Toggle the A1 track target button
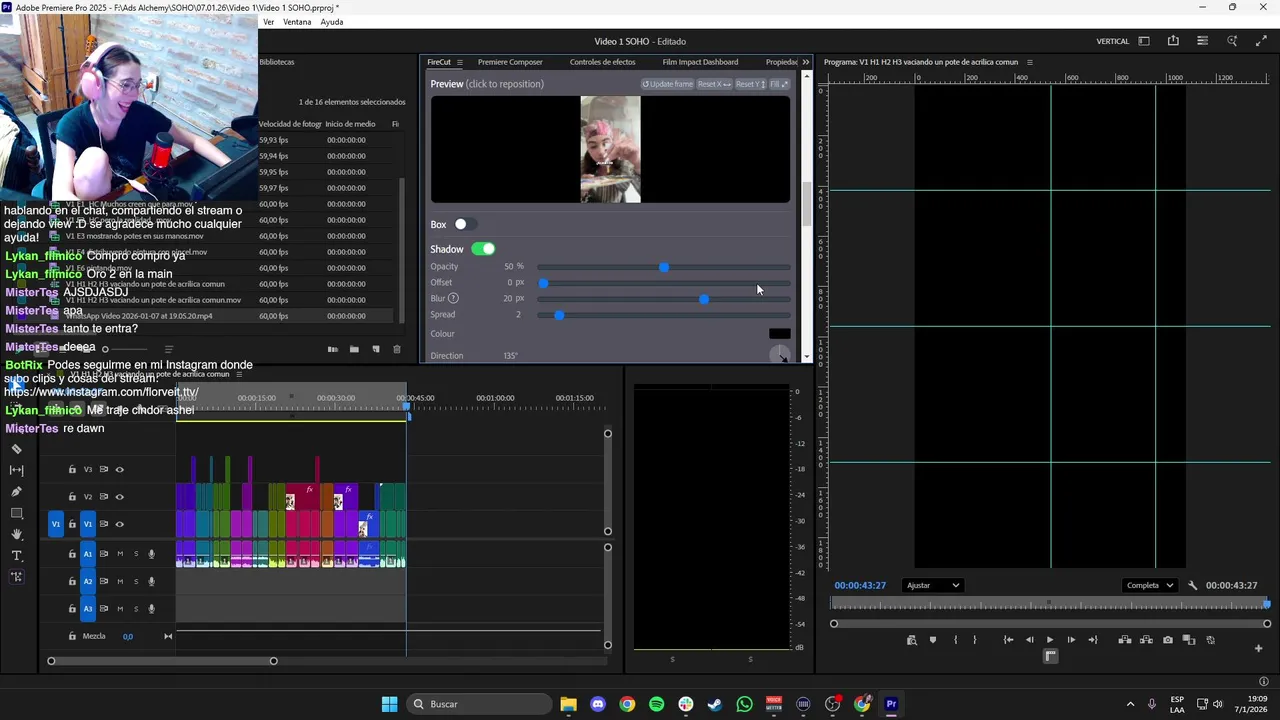Viewport: 1280px width, 720px height. (x=88, y=554)
